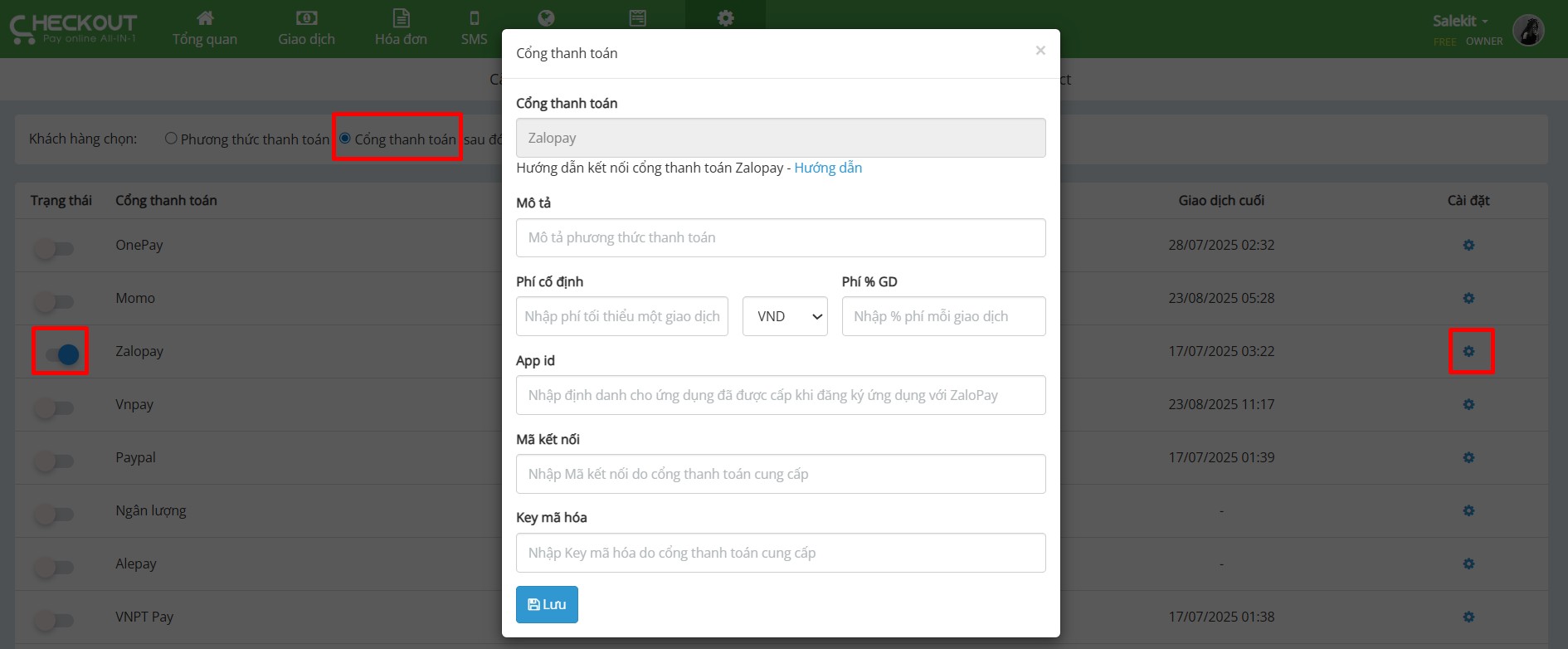Viewport: 1568px width, 649px height.
Task: Click the 17/07/2025 03:22 transaction date
Action: pyautogui.click(x=1221, y=351)
